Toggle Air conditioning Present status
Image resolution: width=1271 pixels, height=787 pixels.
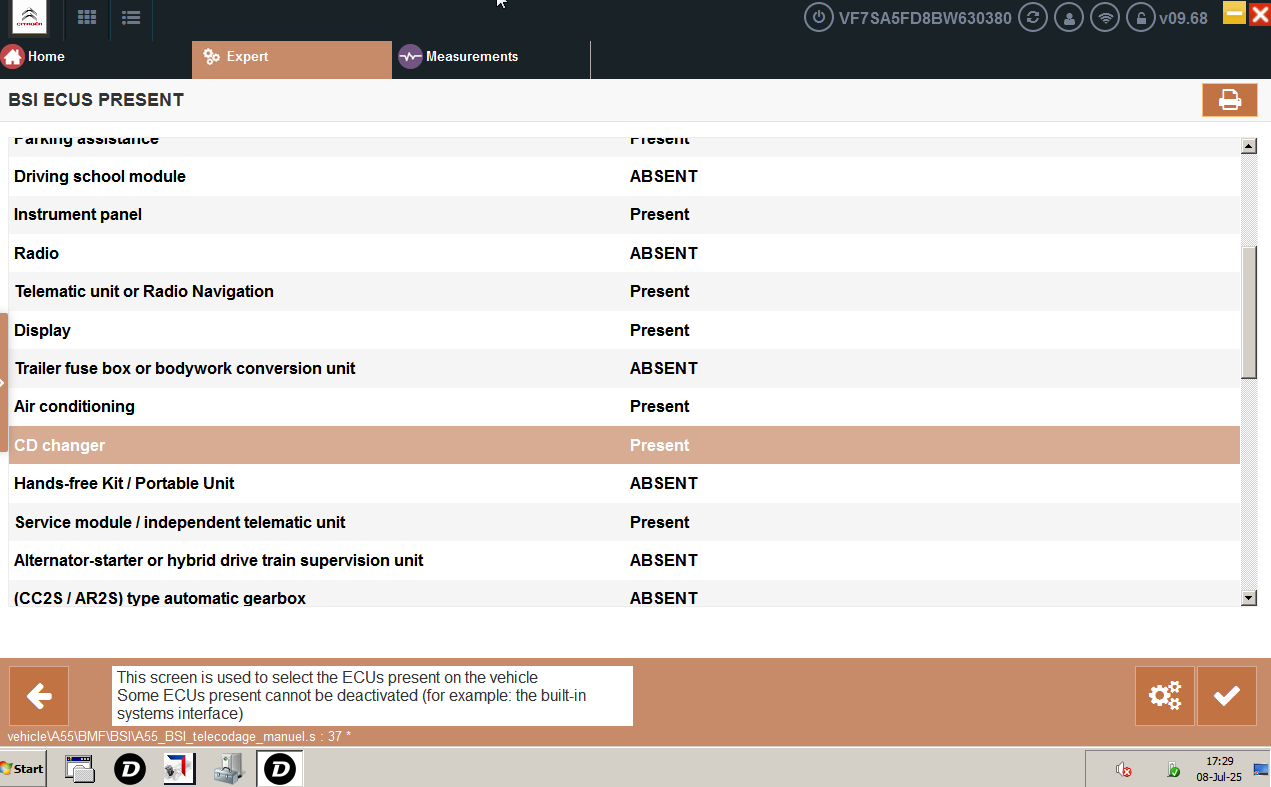coord(659,406)
